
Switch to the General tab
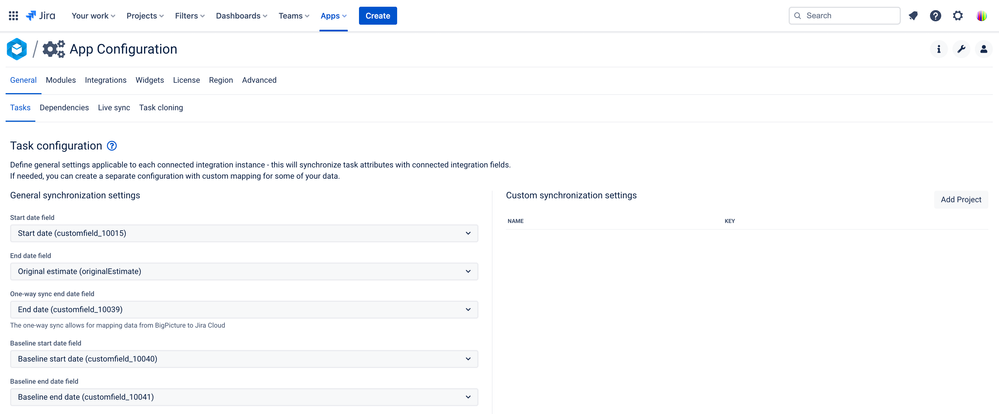(24, 80)
